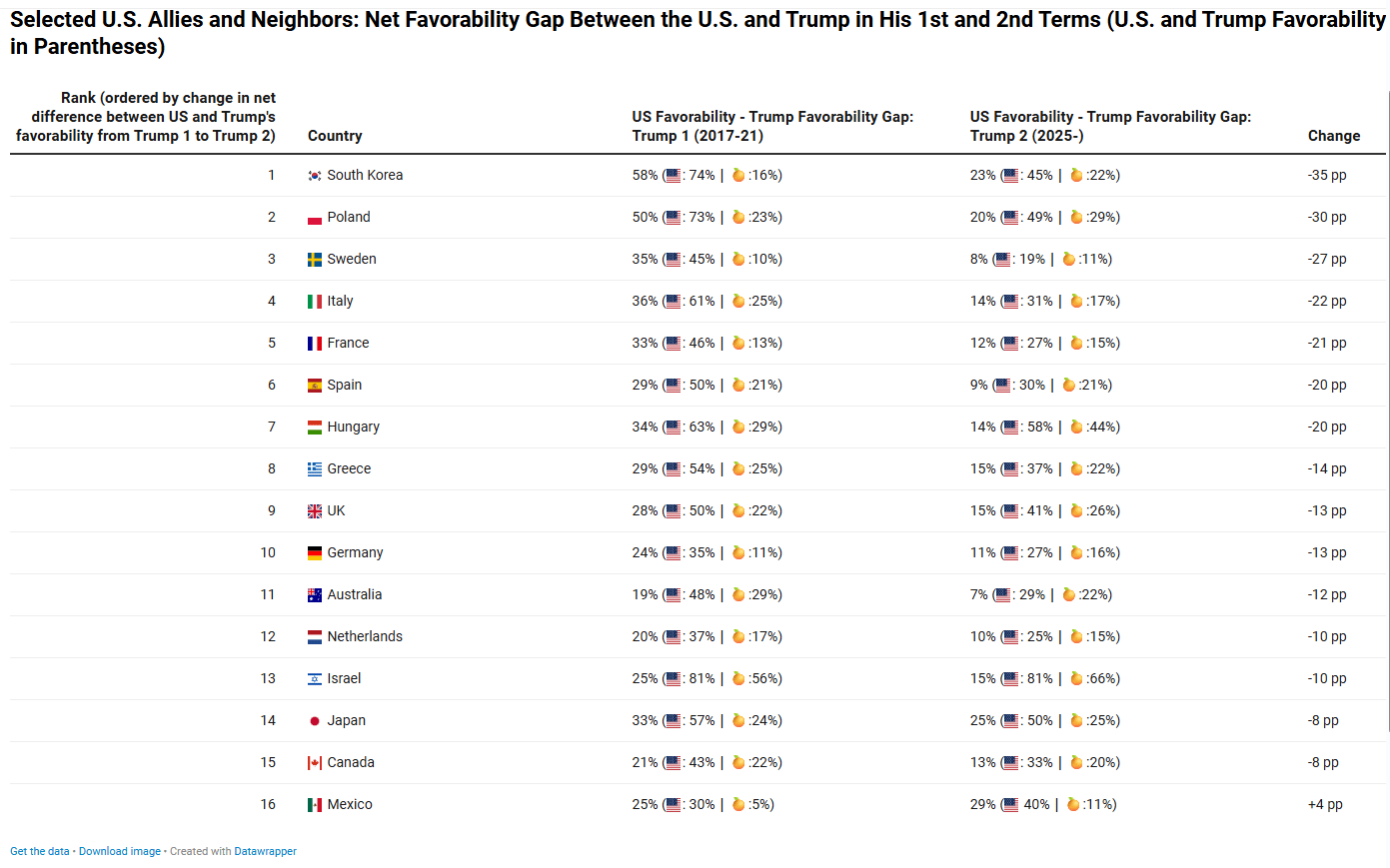Click the Japan flag icon
Screen dimensions: 1390x868
pos(315,721)
